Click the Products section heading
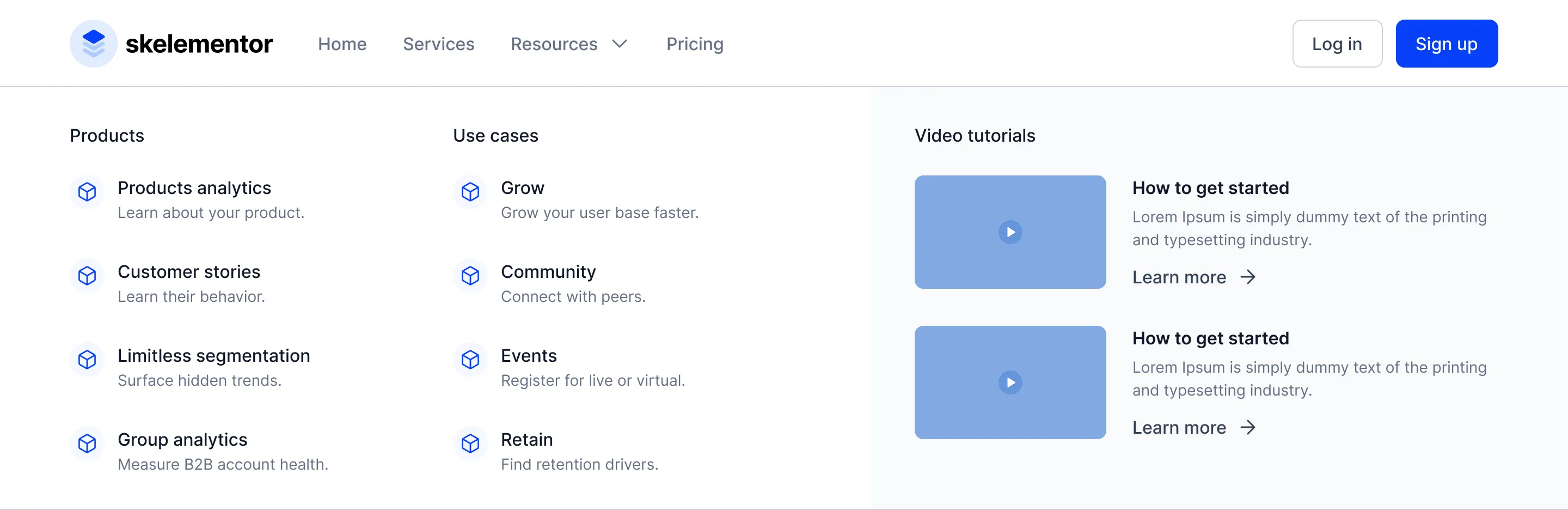The width and height of the screenshot is (1568, 510). click(107, 135)
